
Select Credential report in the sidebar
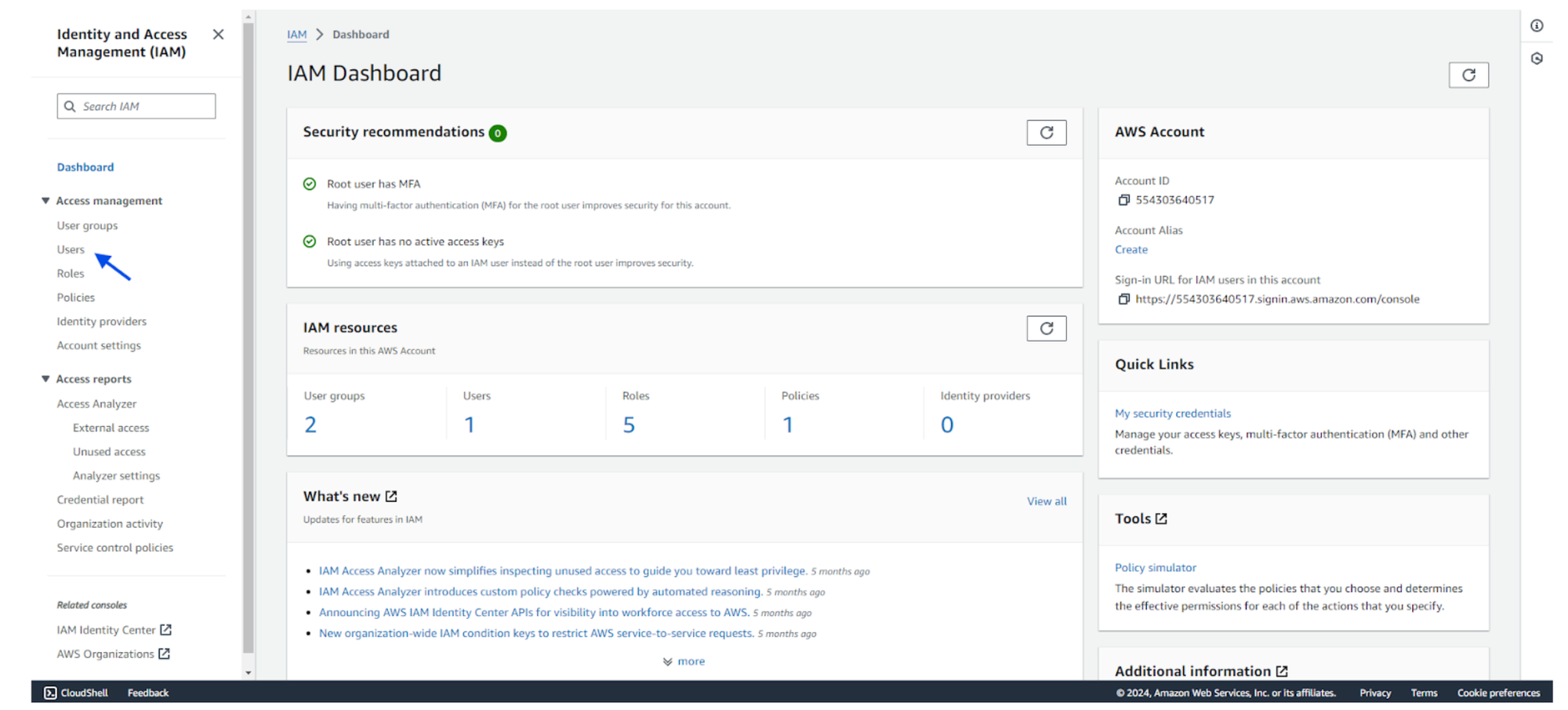tap(100, 500)
